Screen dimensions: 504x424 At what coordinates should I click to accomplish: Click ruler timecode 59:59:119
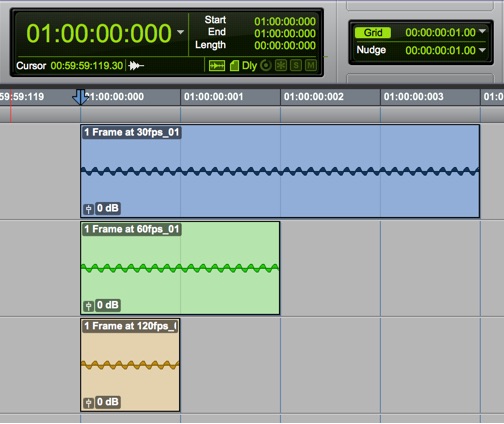tap(22, 97)
